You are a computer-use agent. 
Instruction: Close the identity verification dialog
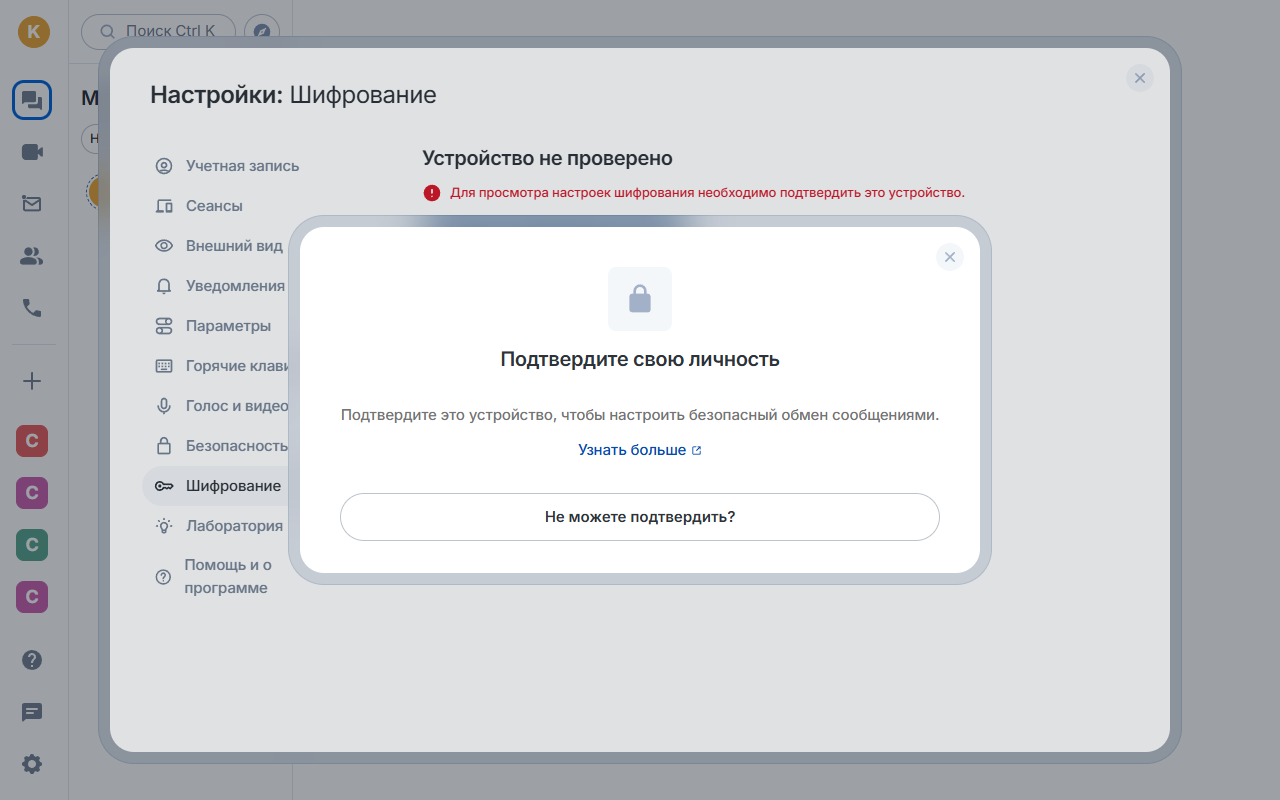[x=950, y=257]
